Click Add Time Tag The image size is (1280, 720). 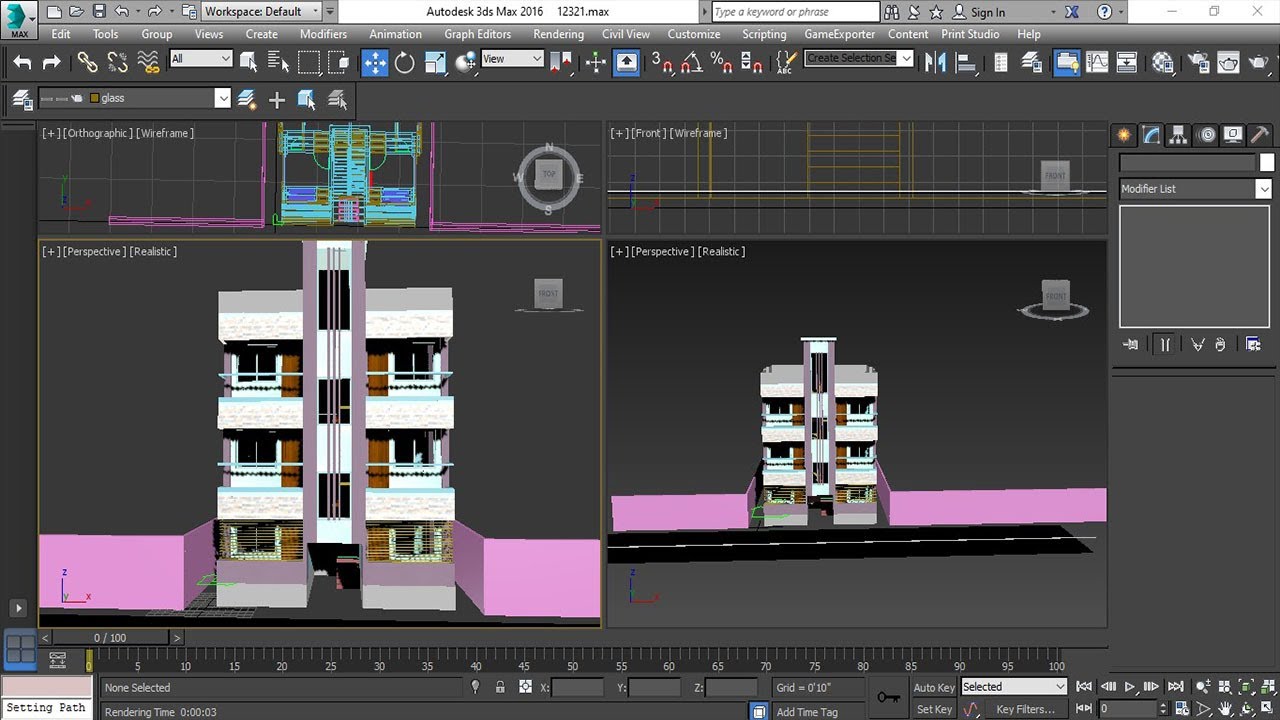[x=807, y=712]
